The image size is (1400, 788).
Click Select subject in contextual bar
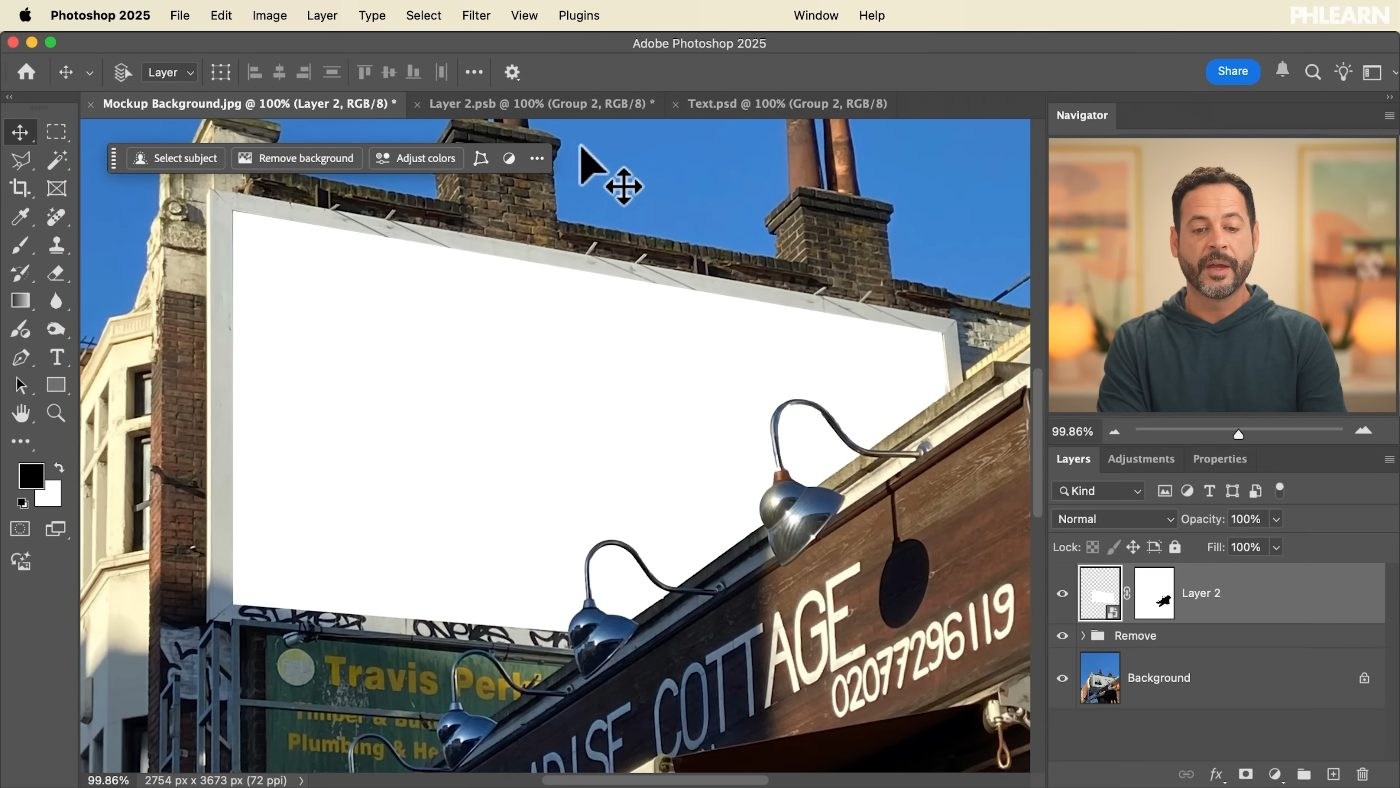point(176,158)
